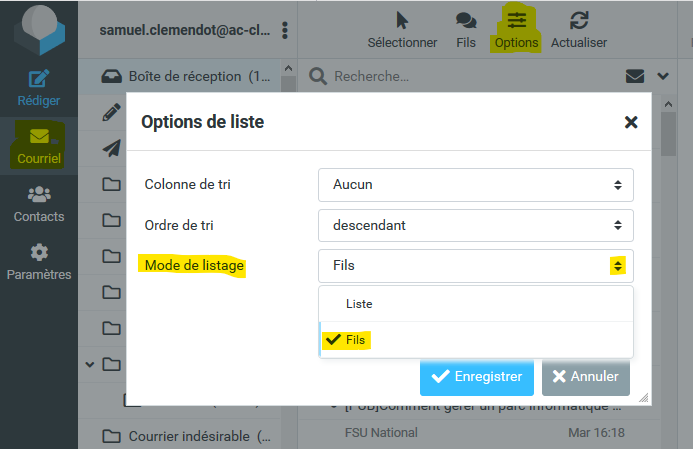Open the Ordre de tri dropdown
The width and height of the screenshot is (693, 449).
[x=476, y=225]
